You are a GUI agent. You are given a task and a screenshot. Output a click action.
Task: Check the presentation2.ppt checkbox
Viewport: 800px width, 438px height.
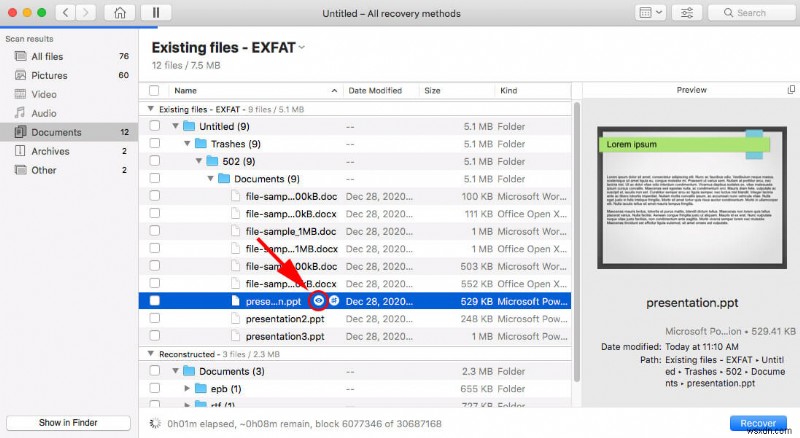pos(155,318)
